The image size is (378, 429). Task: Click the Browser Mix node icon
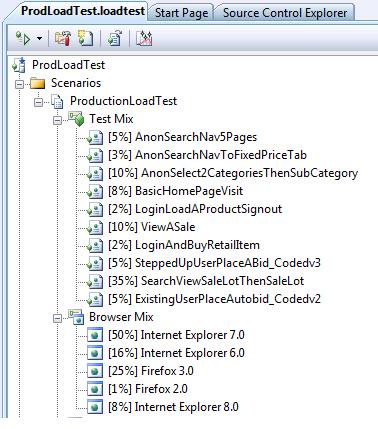(76, 317)
